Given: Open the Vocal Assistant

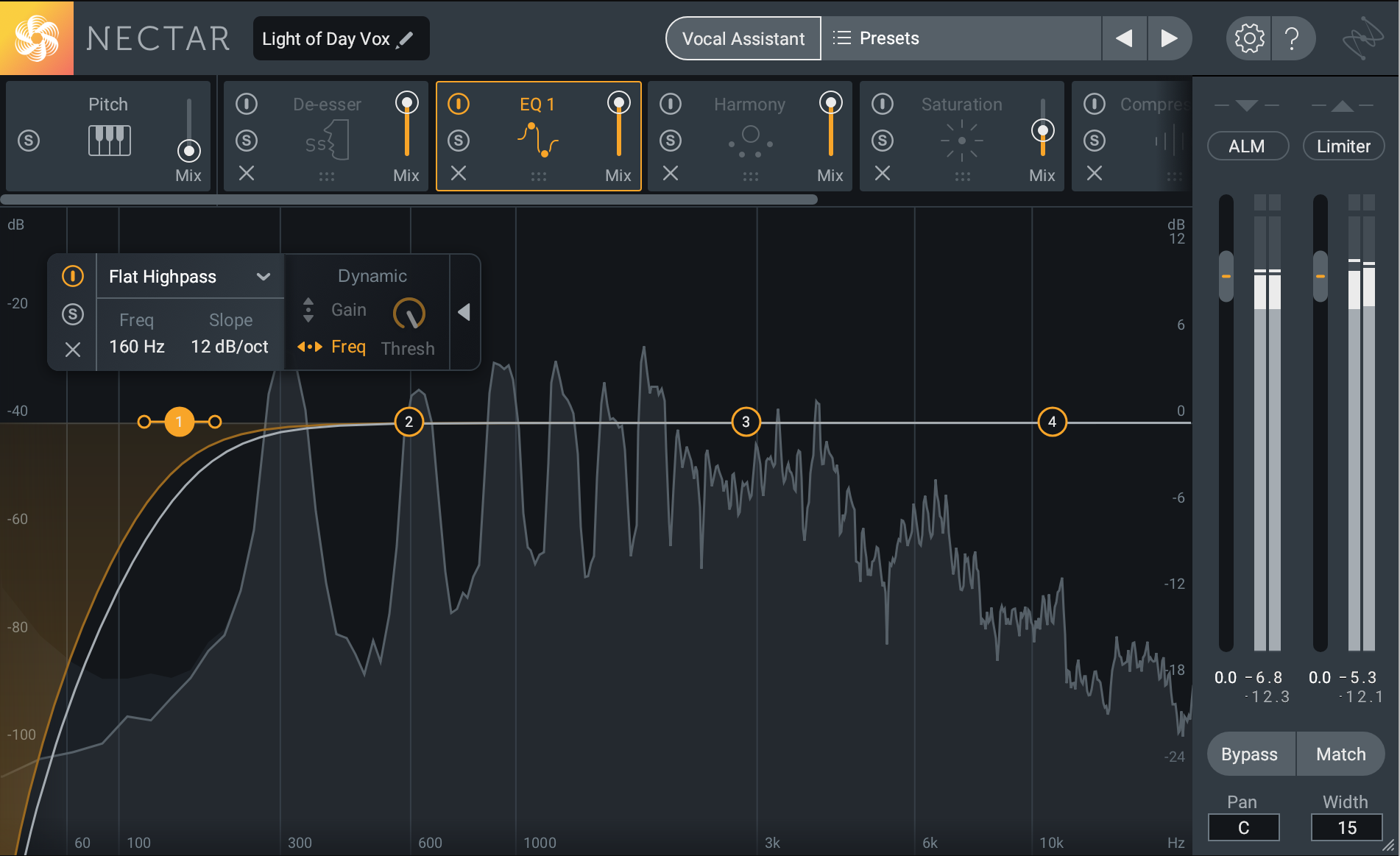Looking at the screenshot, I should (x=743, y=38).
